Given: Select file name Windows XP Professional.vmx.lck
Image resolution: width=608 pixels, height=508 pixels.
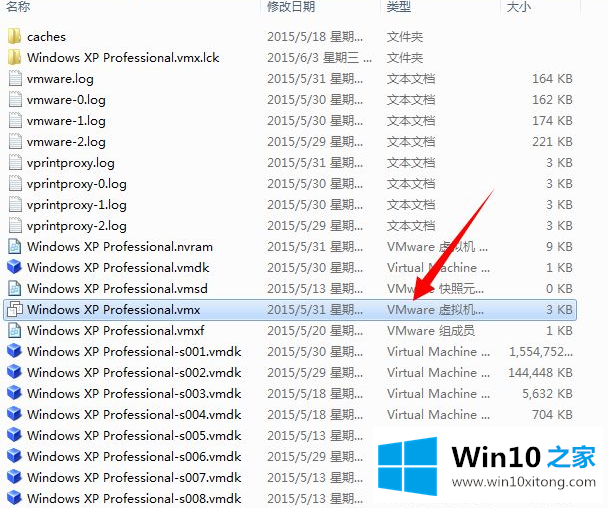Looking at the screenshot, I should pos(123,58).
